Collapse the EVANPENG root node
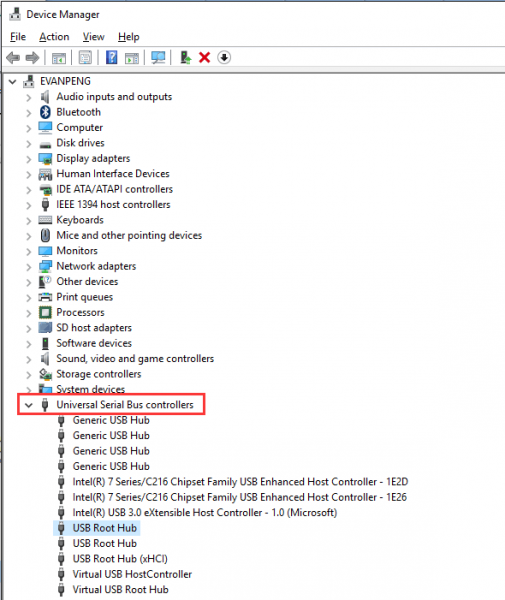 (13, 82)
